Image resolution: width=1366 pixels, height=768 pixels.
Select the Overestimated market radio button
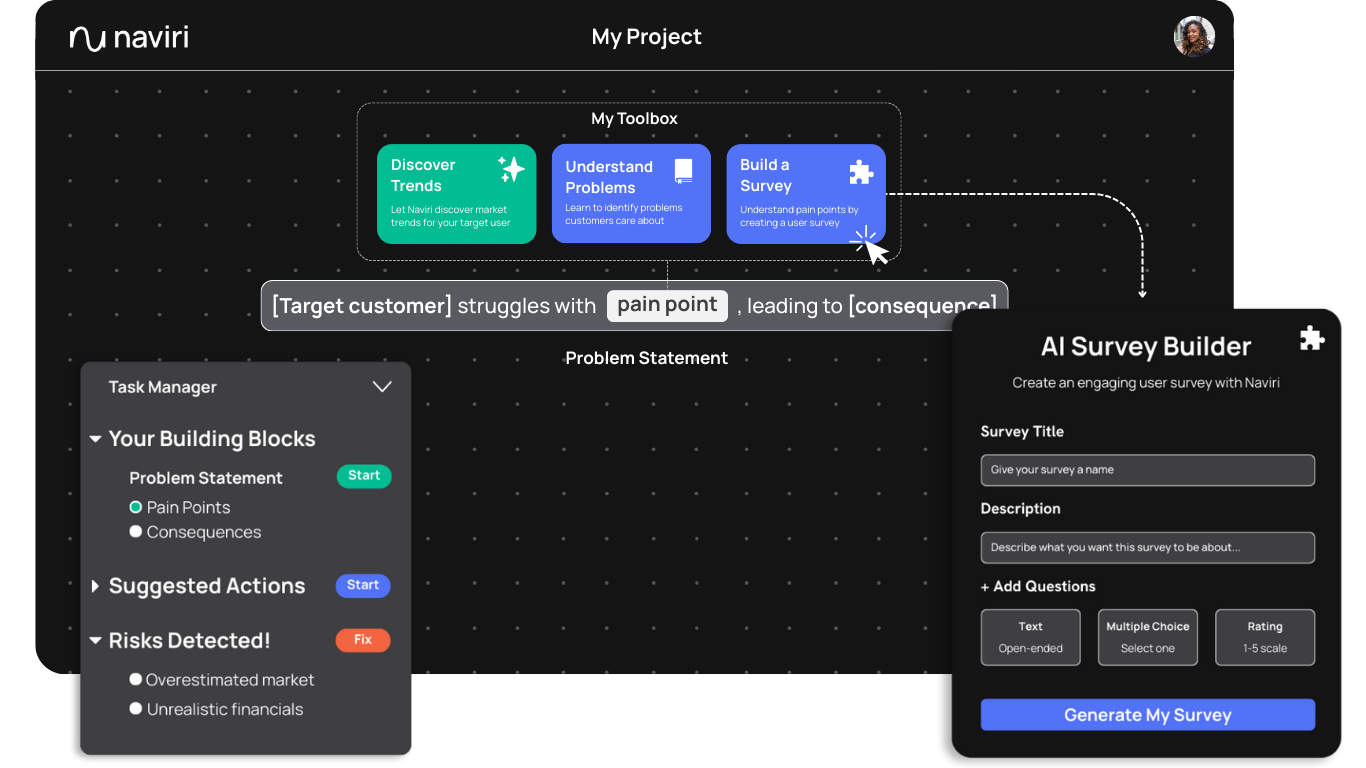(136, 679)
